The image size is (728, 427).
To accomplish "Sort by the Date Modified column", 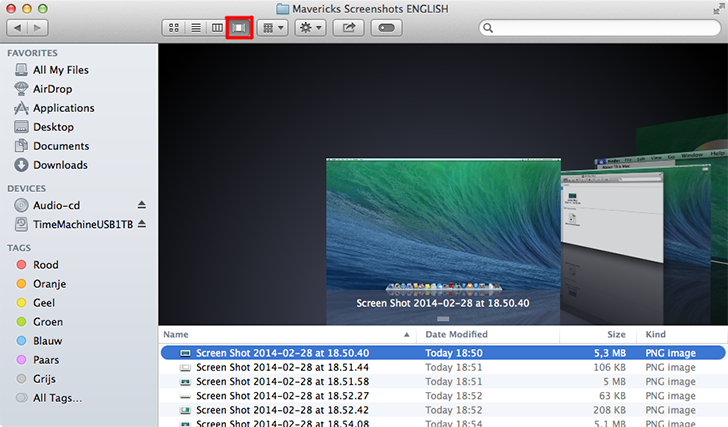I will tap(456, 334).
